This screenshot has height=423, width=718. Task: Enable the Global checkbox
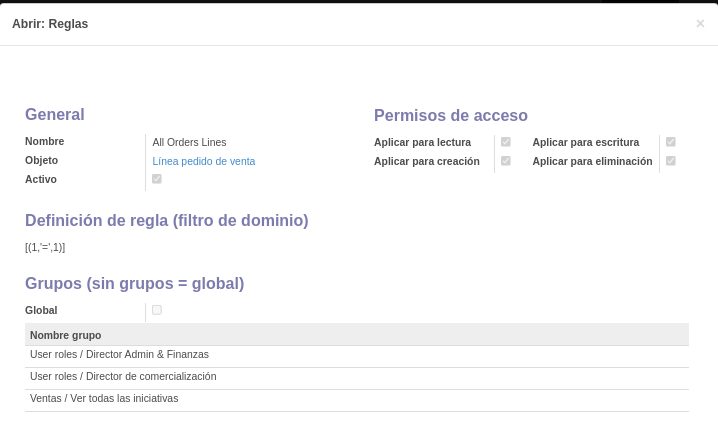tap(157, 310)
